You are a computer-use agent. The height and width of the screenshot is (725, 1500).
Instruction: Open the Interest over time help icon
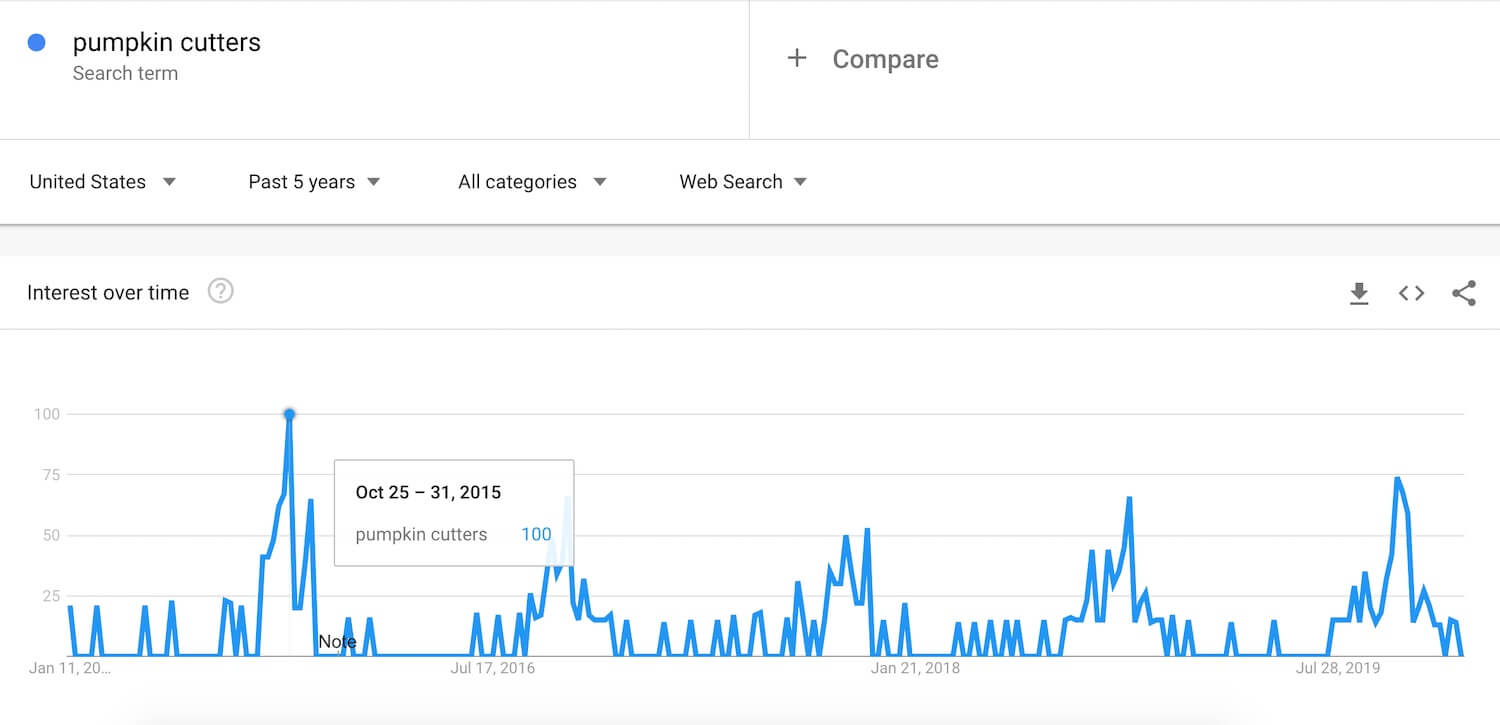tap(220, 292)
